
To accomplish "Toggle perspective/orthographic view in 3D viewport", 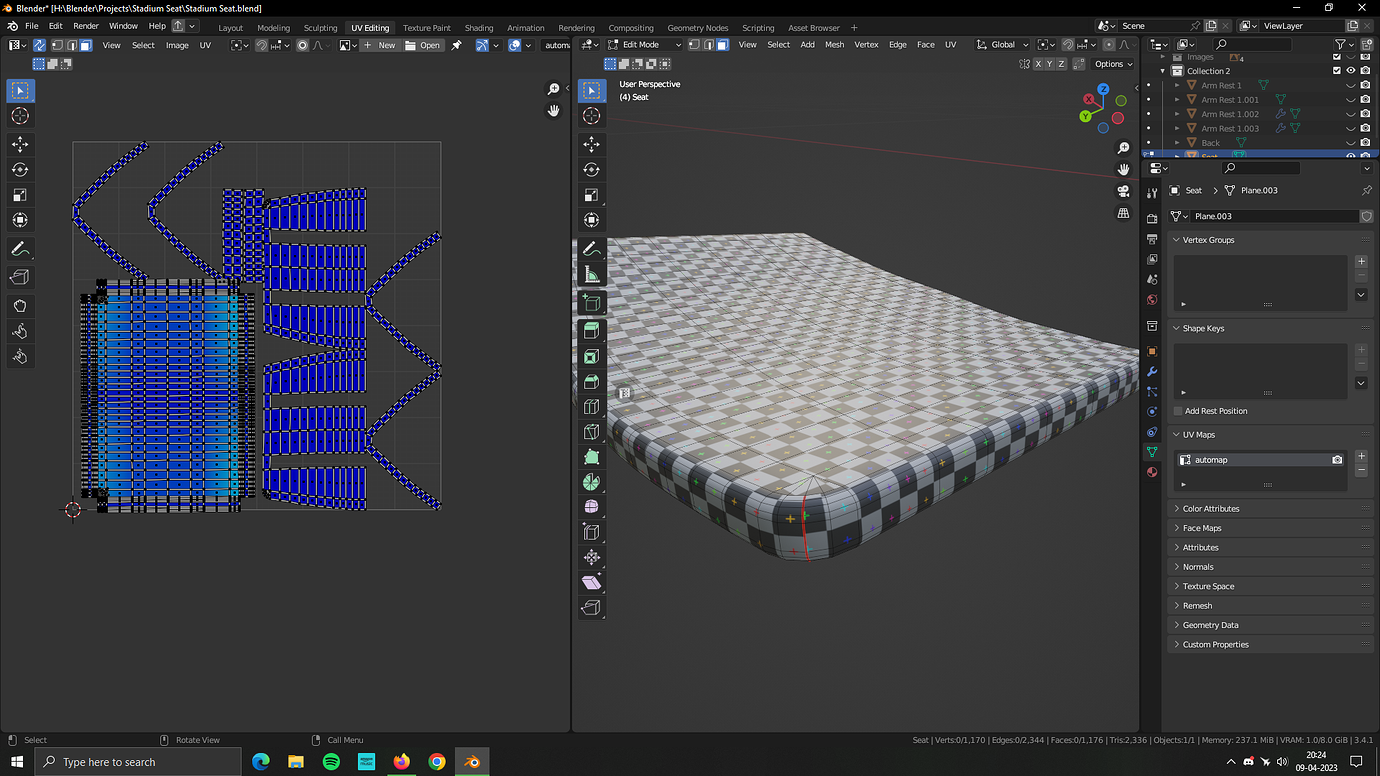I will [x=1124, y=213].
